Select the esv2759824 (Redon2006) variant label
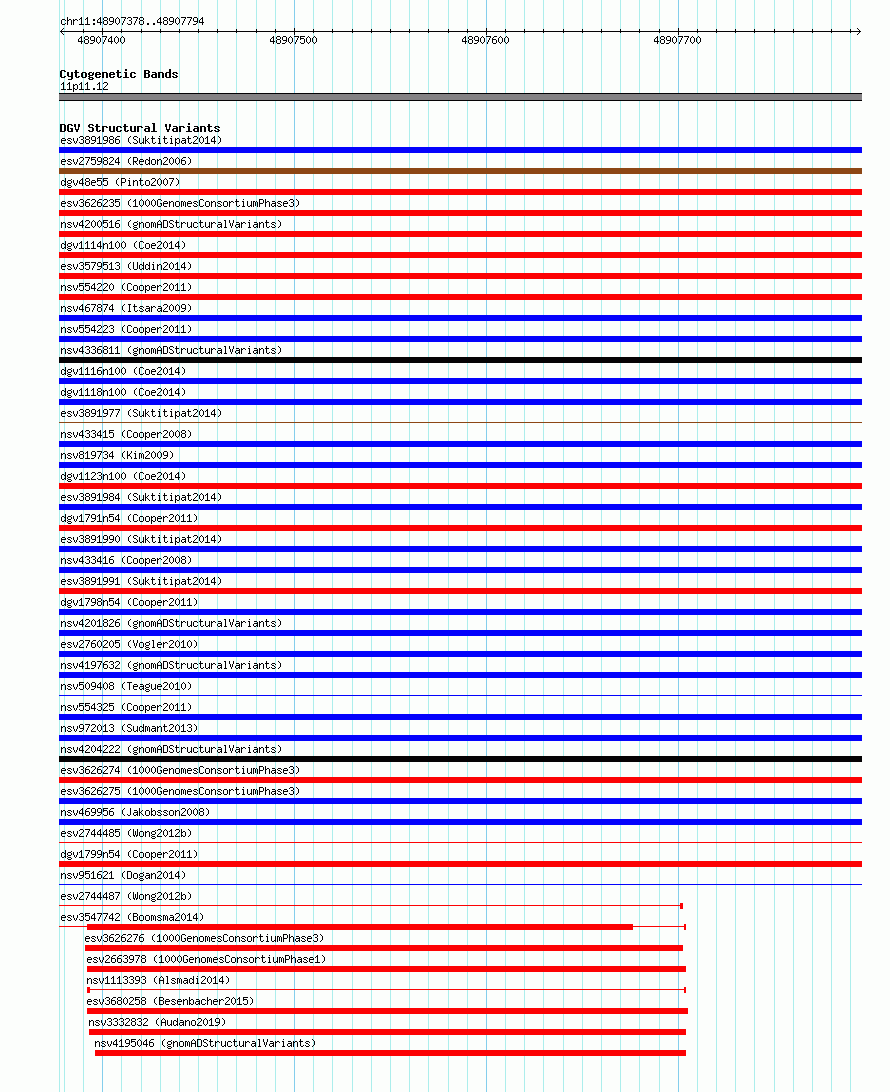 [x=126, y=161]
